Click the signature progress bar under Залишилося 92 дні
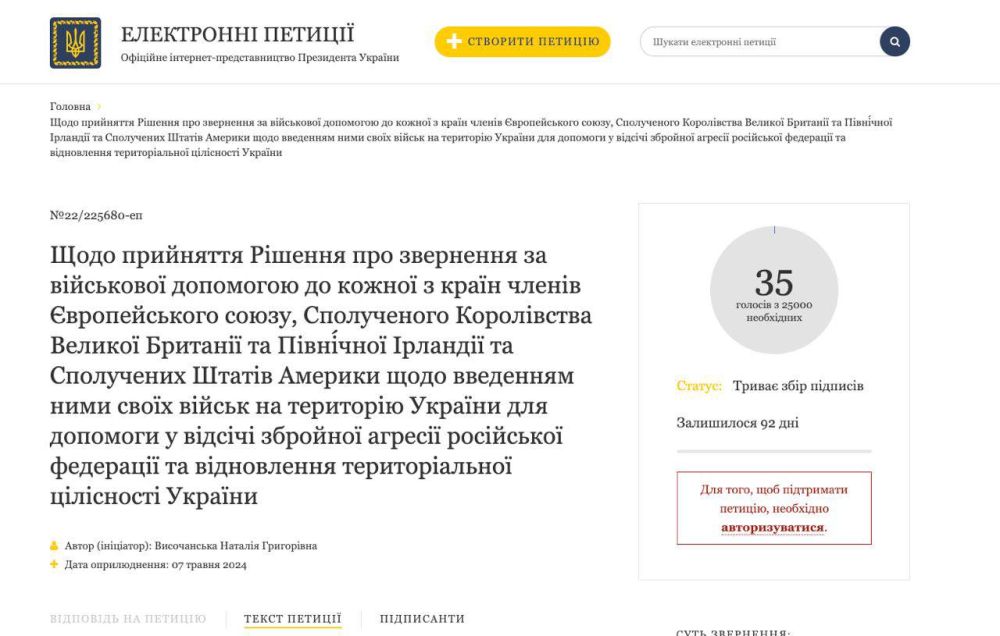Viewport: 1000px width, 636px height. pyautogui.click(x=773, y=452)
